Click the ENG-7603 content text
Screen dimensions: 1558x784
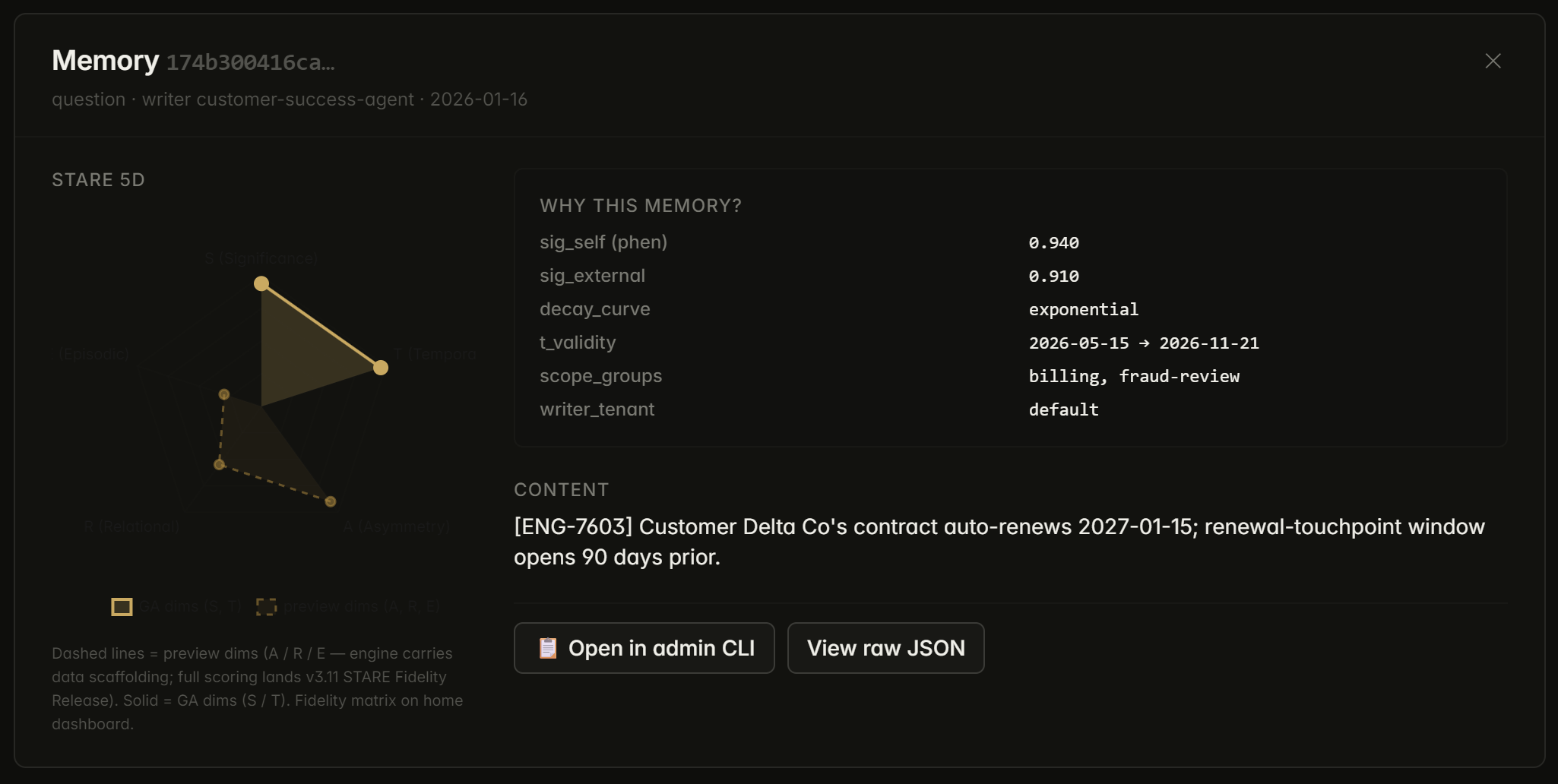point(999,542)
